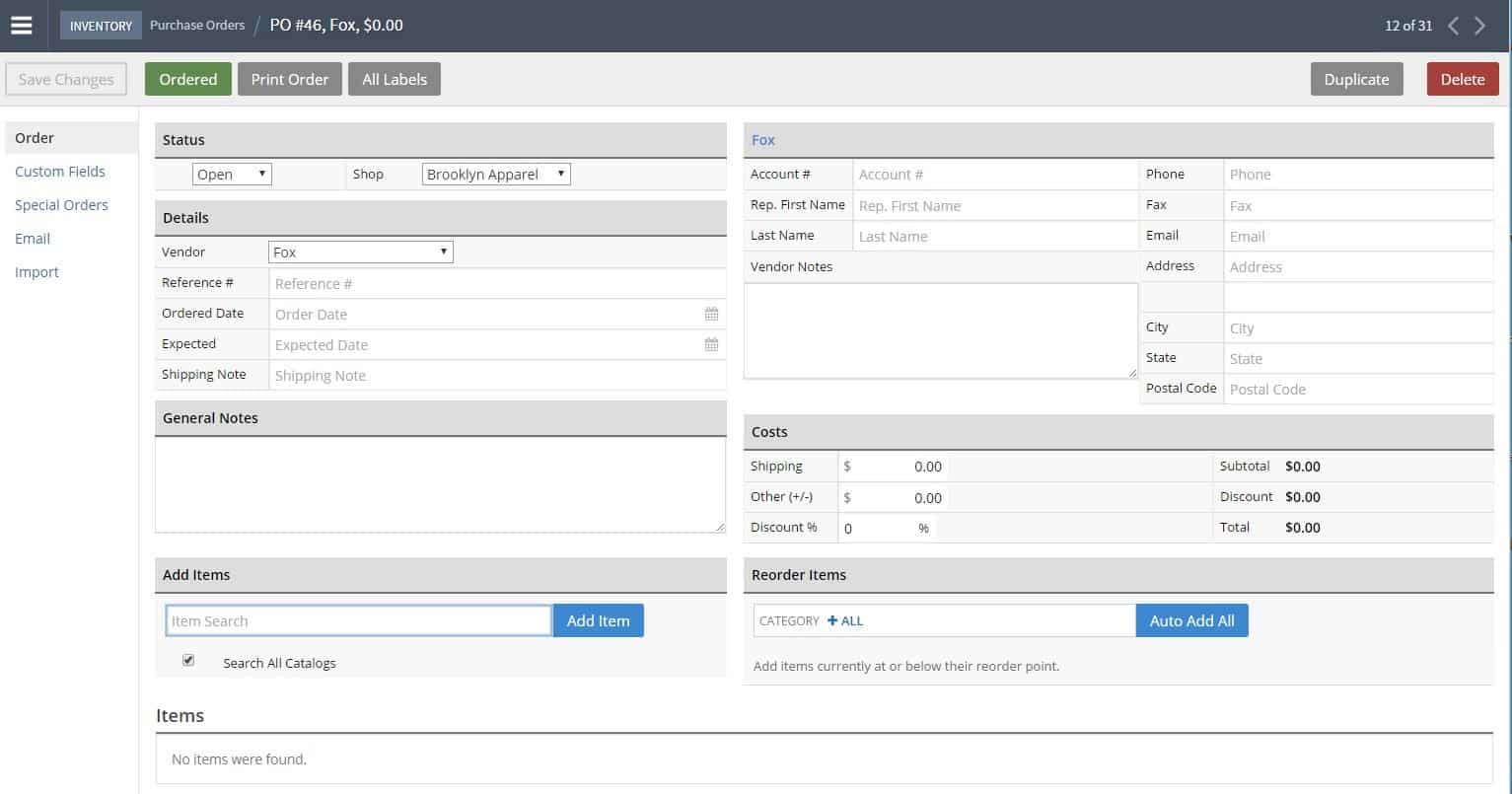Open the Status dropdown showing Open
The width and height of the screenshot is (1512, 794).
(x=232, y=175)
